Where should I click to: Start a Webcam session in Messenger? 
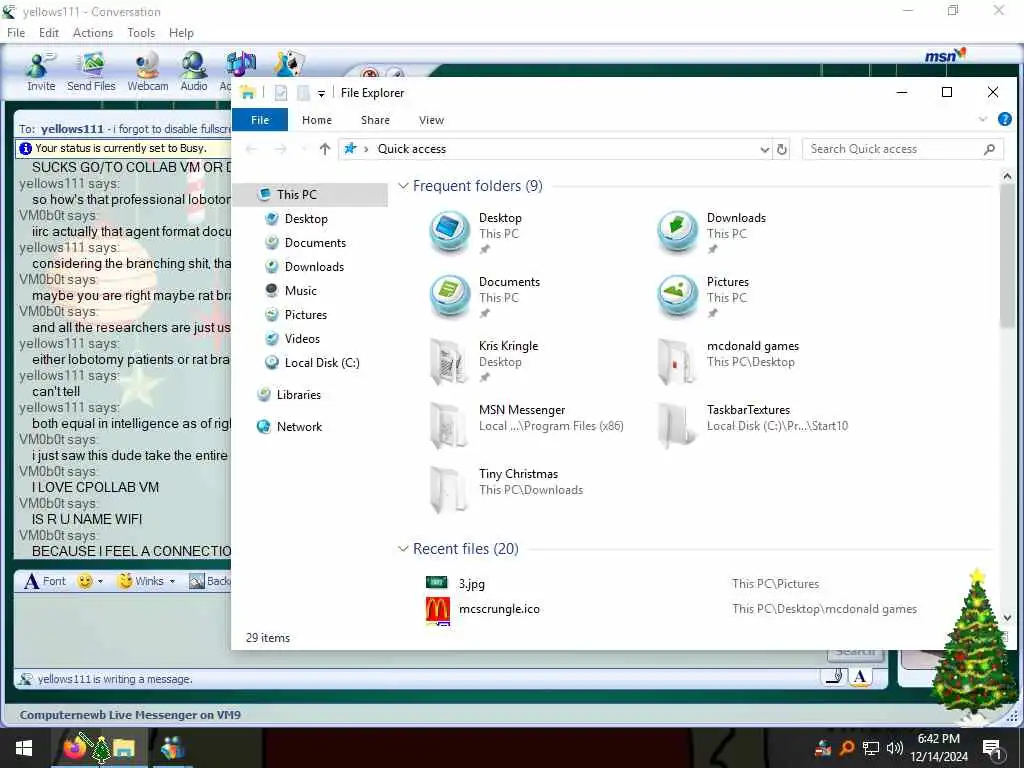click(x=148, y=72)
